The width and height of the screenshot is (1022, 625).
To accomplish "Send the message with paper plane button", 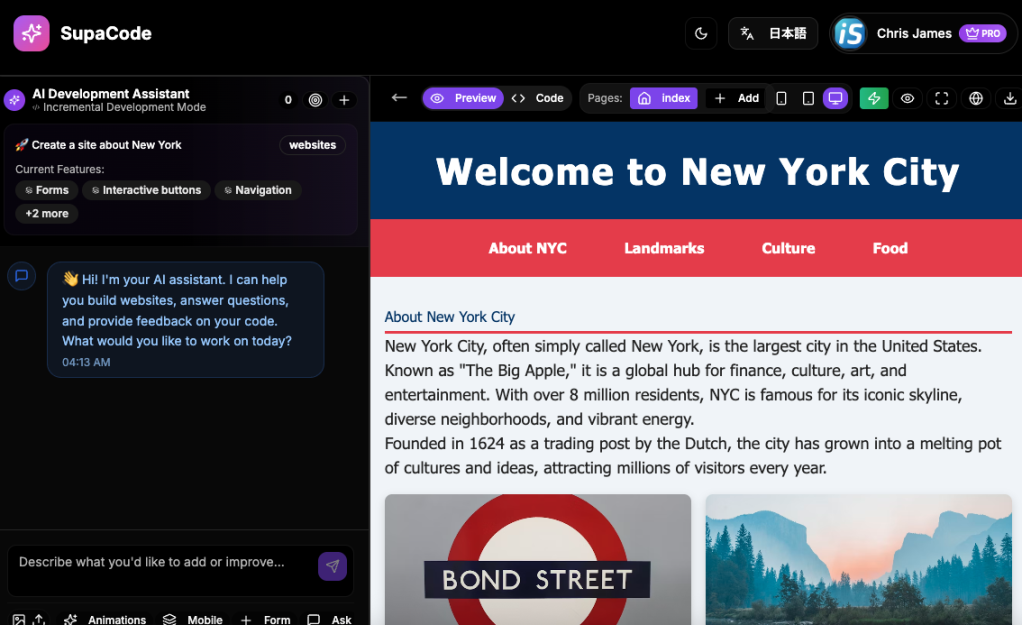I will tap(332, 566).
